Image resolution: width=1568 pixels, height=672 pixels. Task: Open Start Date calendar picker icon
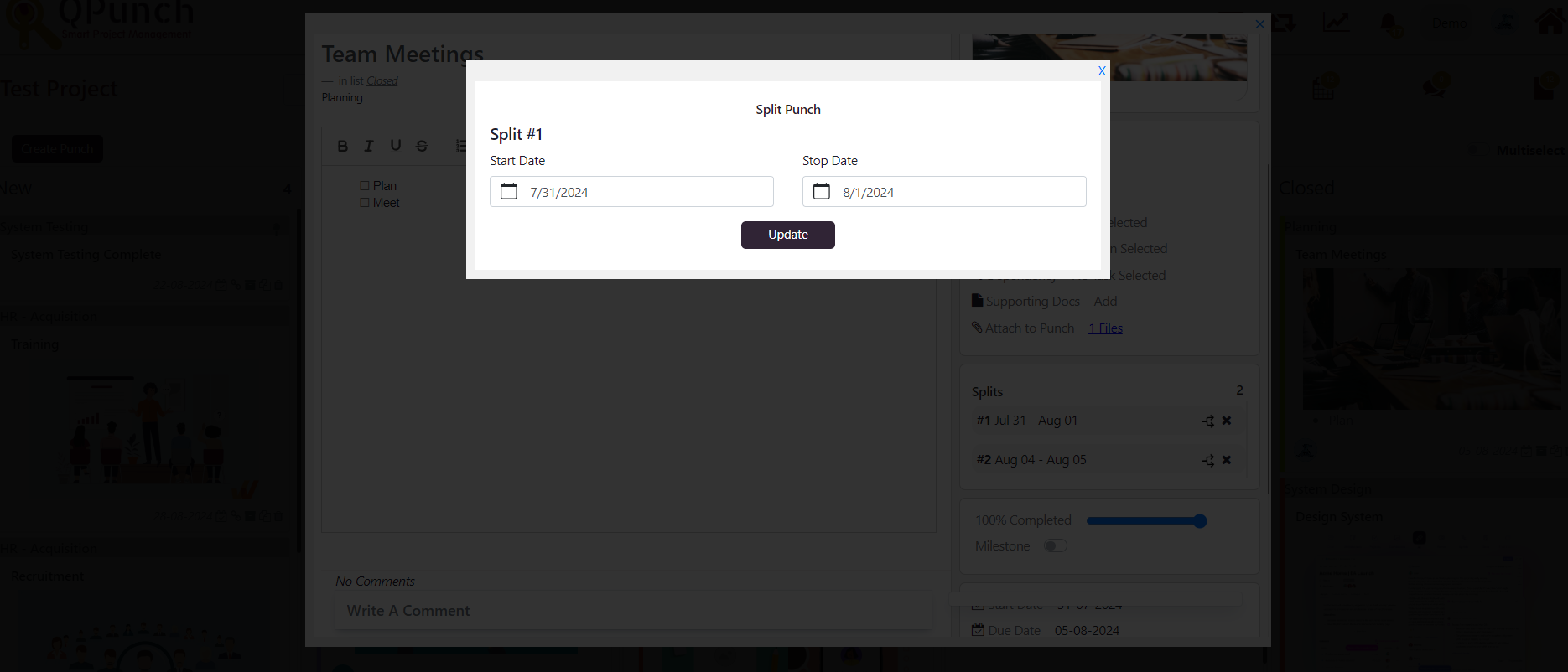click(x=509, y=191)
